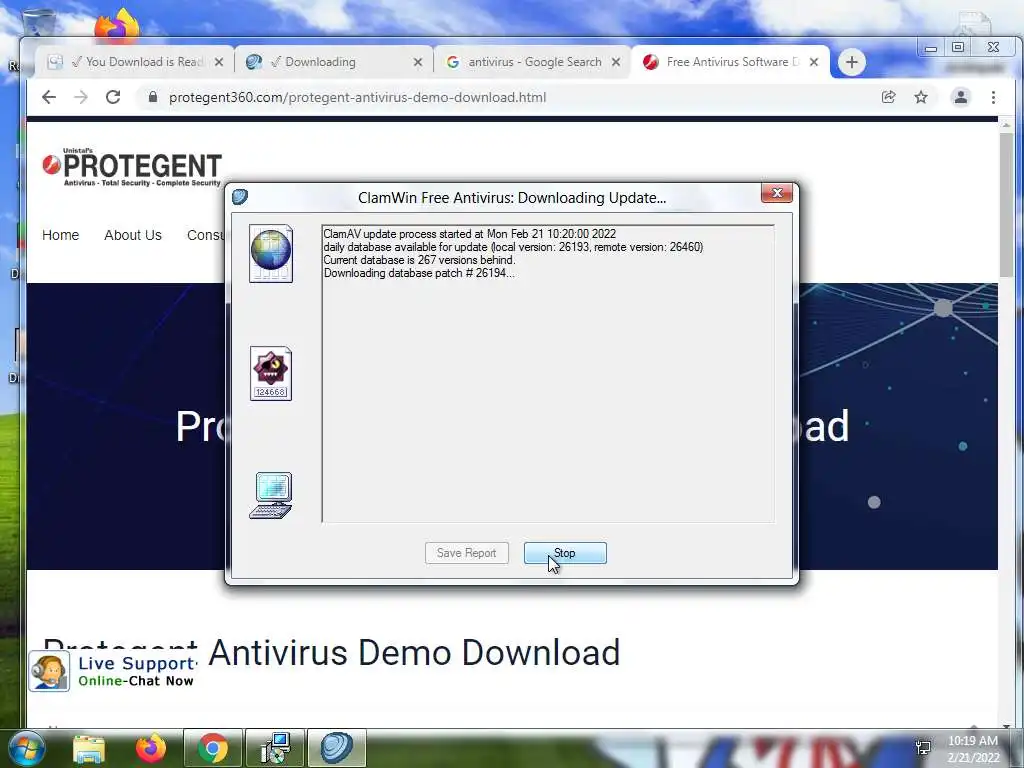The width and height of the screenshot is (1024, 768).
Task: Close the Free Antivirus Software tab
Action: click(x=814, y=62)
